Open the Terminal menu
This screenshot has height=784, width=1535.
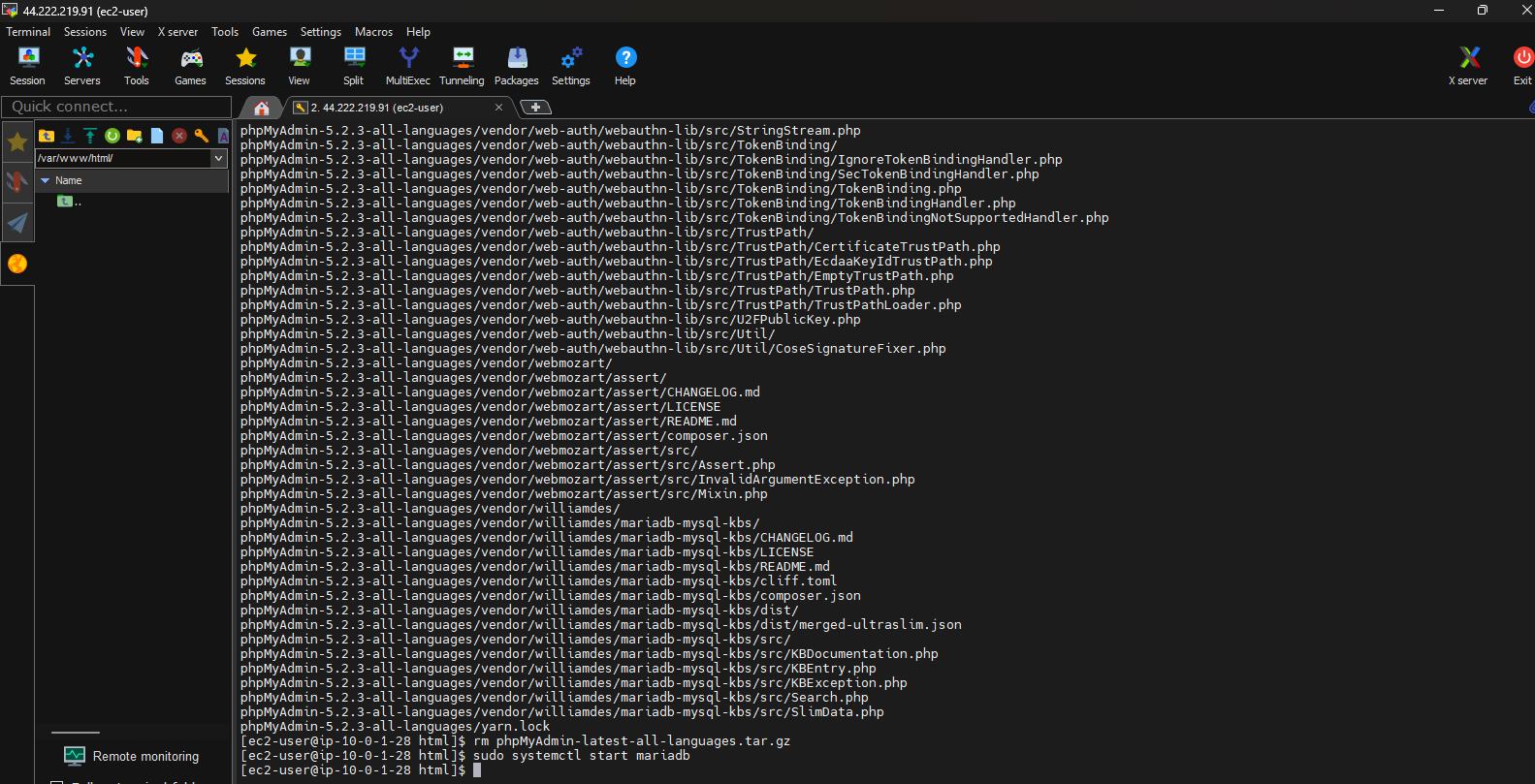pos(28,32)
